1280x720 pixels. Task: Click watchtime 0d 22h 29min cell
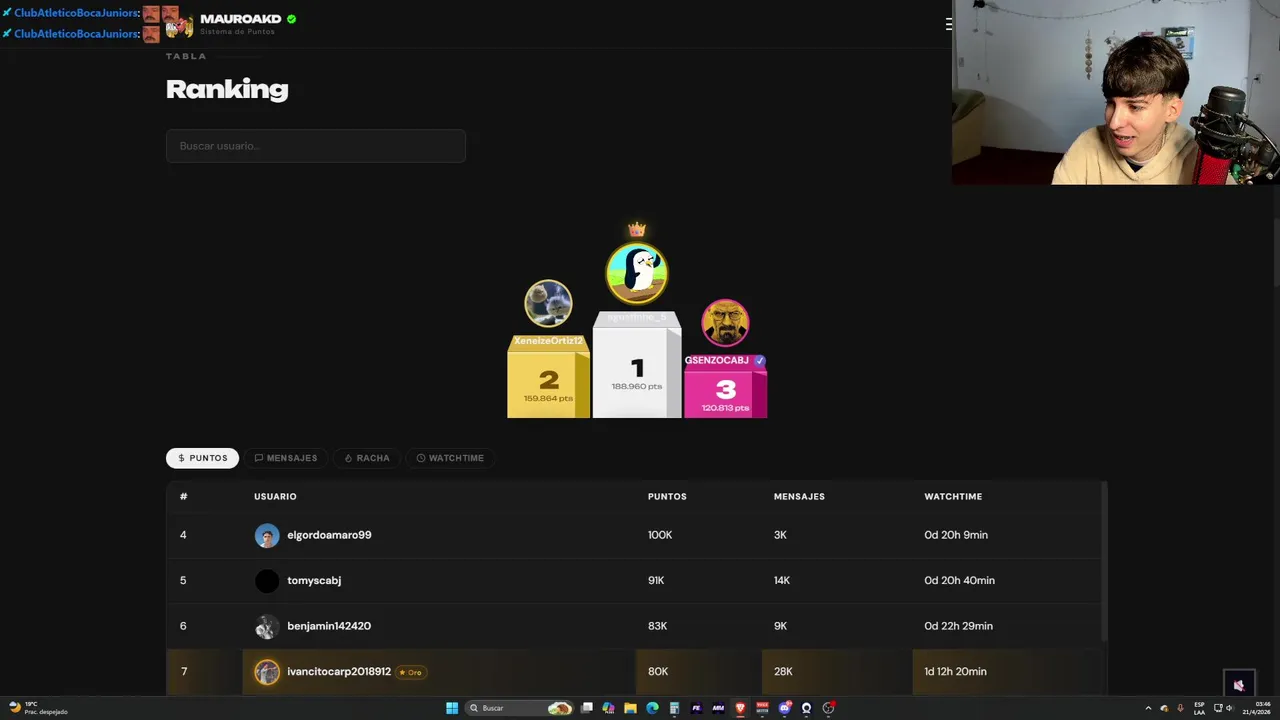coord(958,626)
